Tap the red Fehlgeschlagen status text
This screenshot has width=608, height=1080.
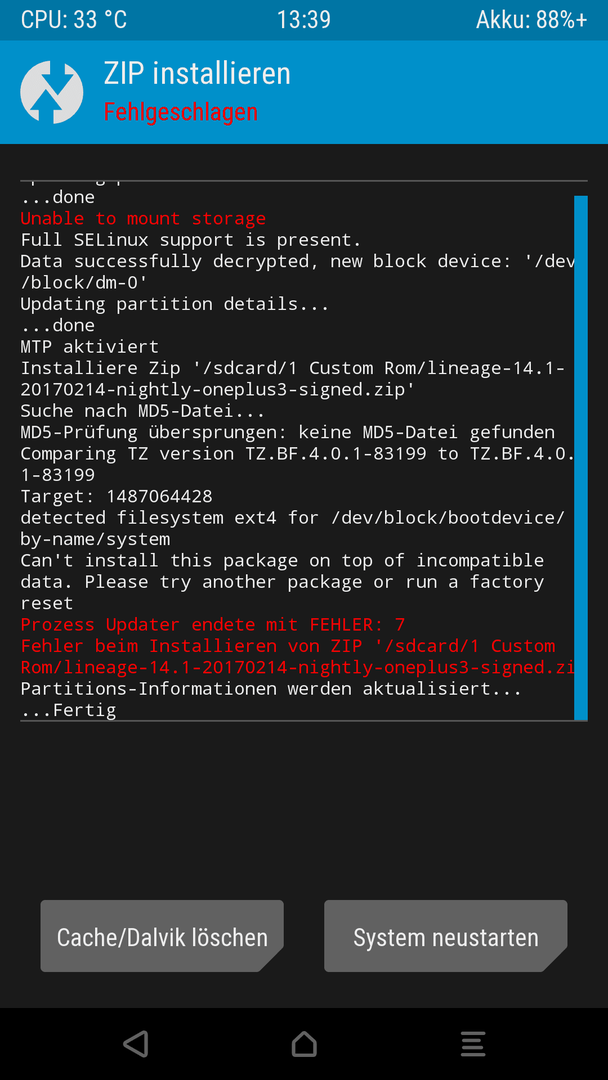pos(180,112)
